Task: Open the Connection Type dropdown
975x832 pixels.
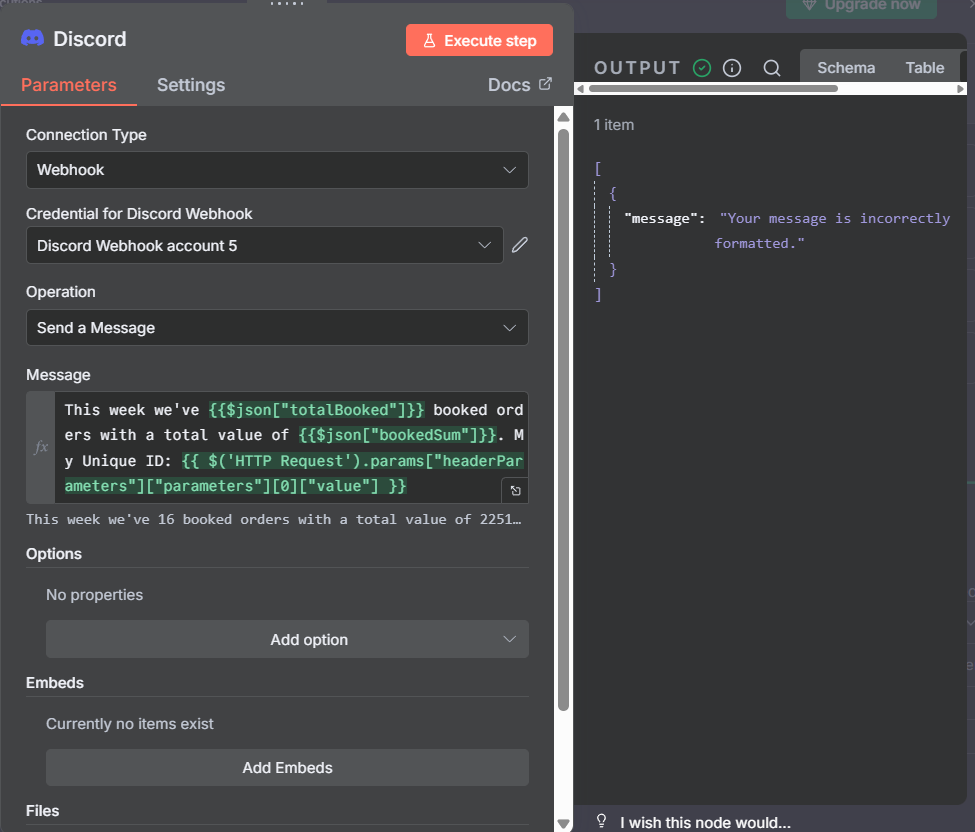Action: pyautogui.click(x=277, y=170)
